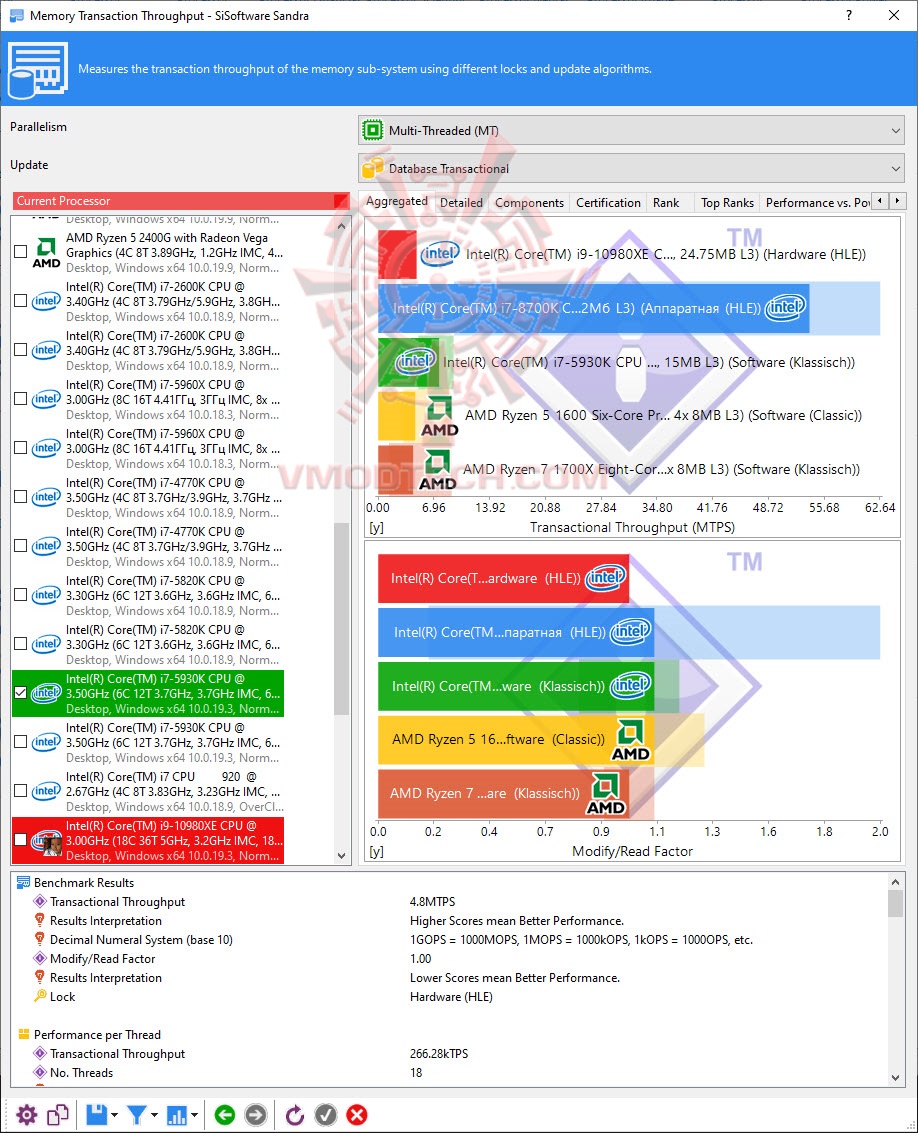Go back with the green arrow button

tap(225, 1115)
